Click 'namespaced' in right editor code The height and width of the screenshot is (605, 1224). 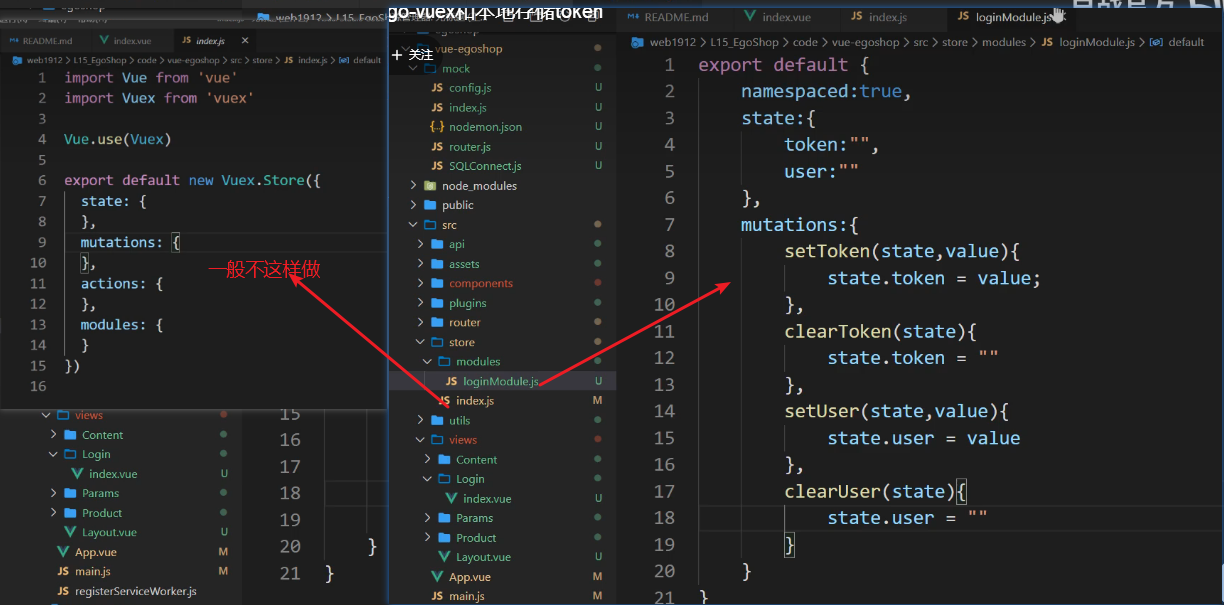[x=795, y=91]
